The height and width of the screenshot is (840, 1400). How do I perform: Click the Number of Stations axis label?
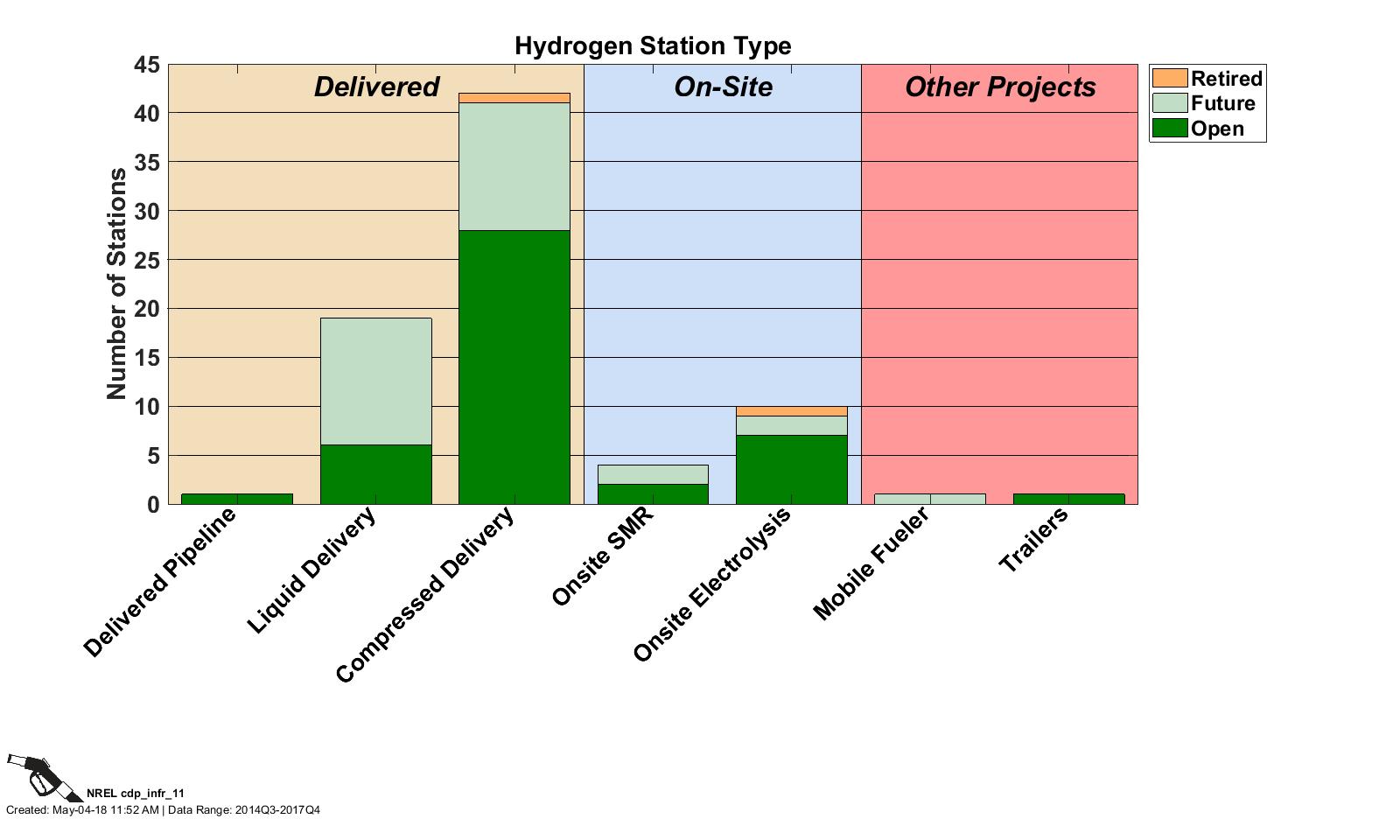pos(116,284)
